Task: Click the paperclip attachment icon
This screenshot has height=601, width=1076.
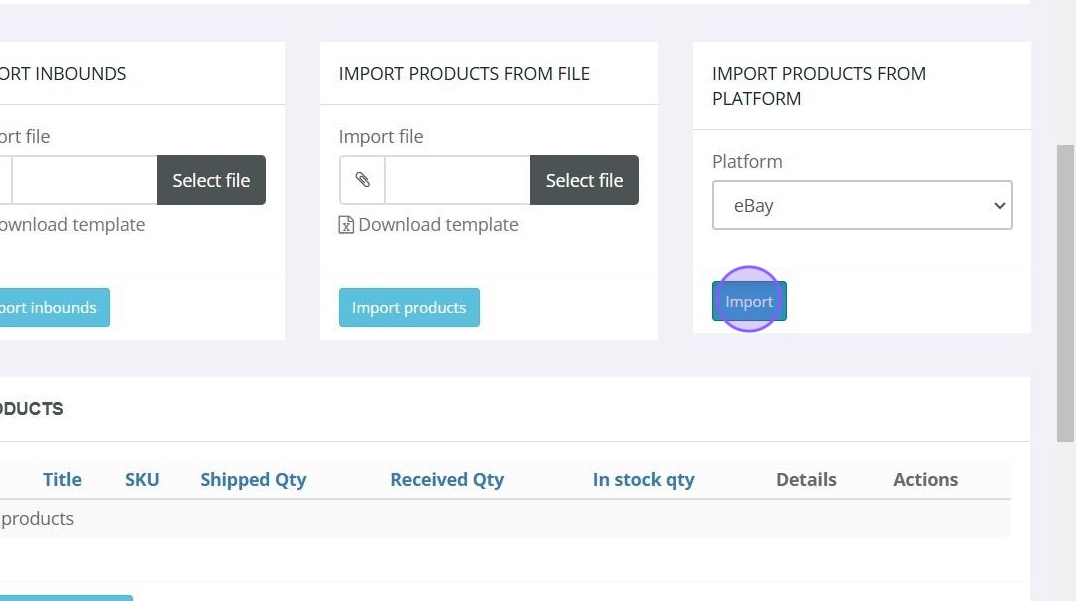Action: 362,180
